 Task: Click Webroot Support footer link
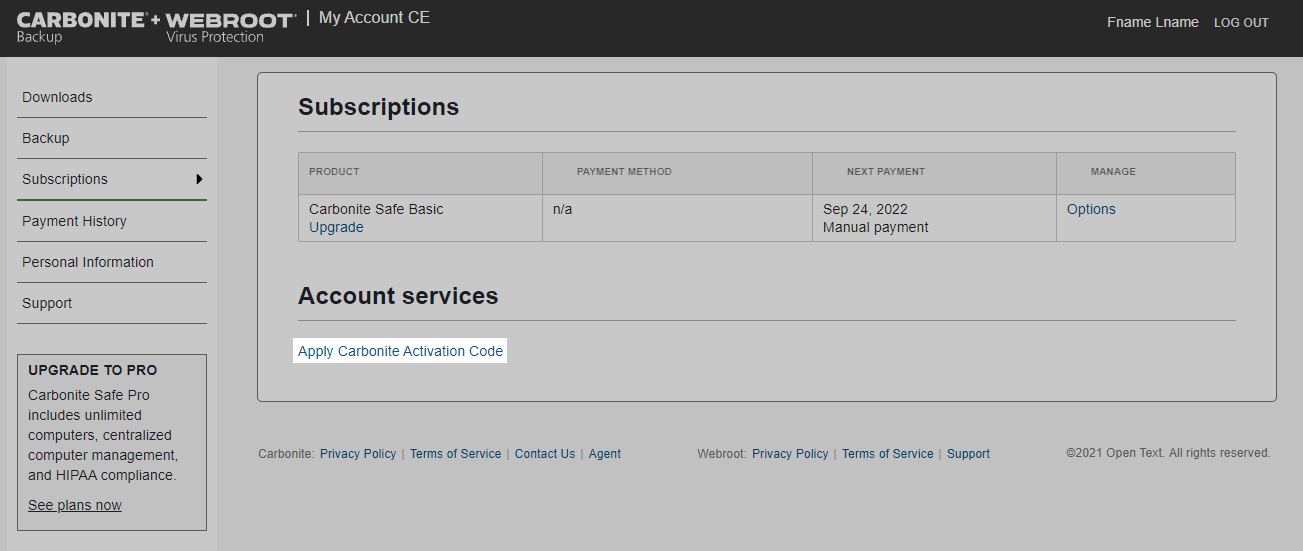tap(968, 454)
